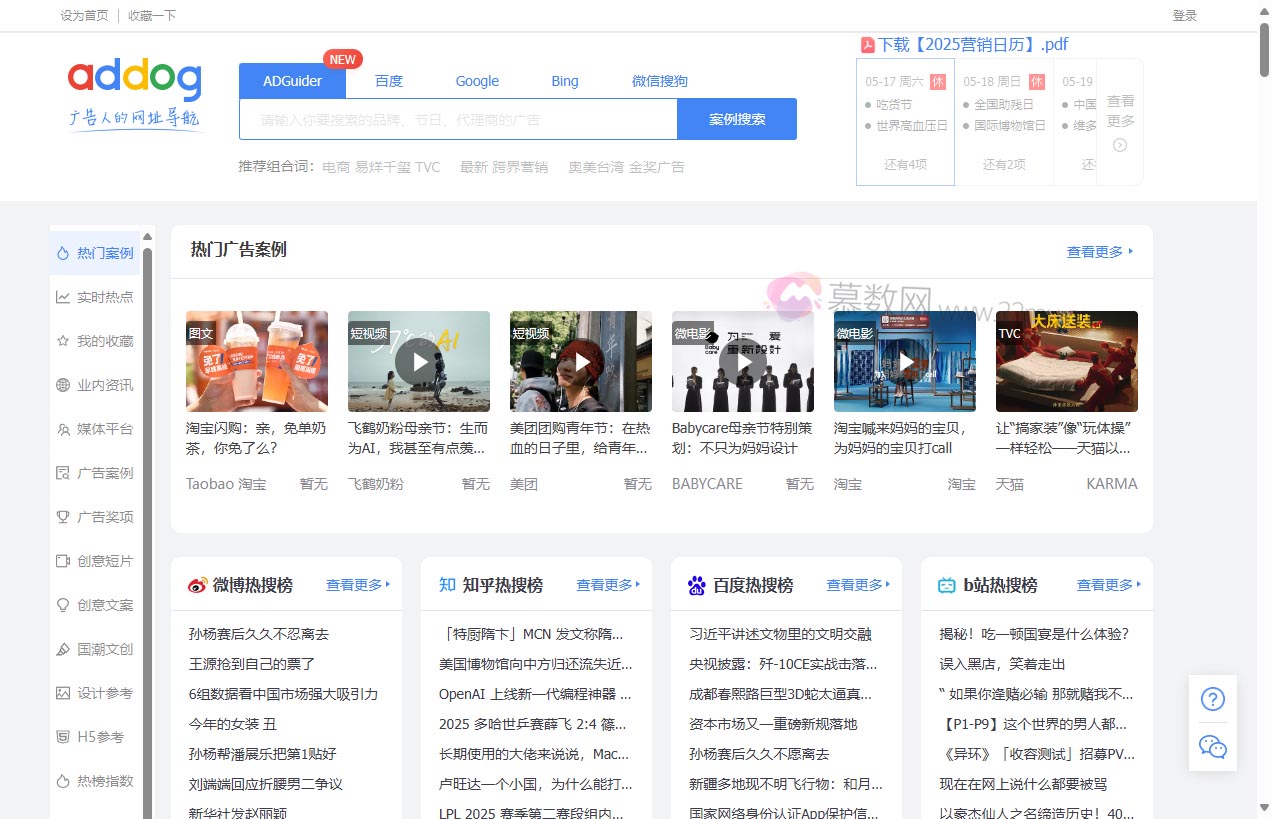Open the 淘宝闪购 免单奶茶 thumbnail

257,361
